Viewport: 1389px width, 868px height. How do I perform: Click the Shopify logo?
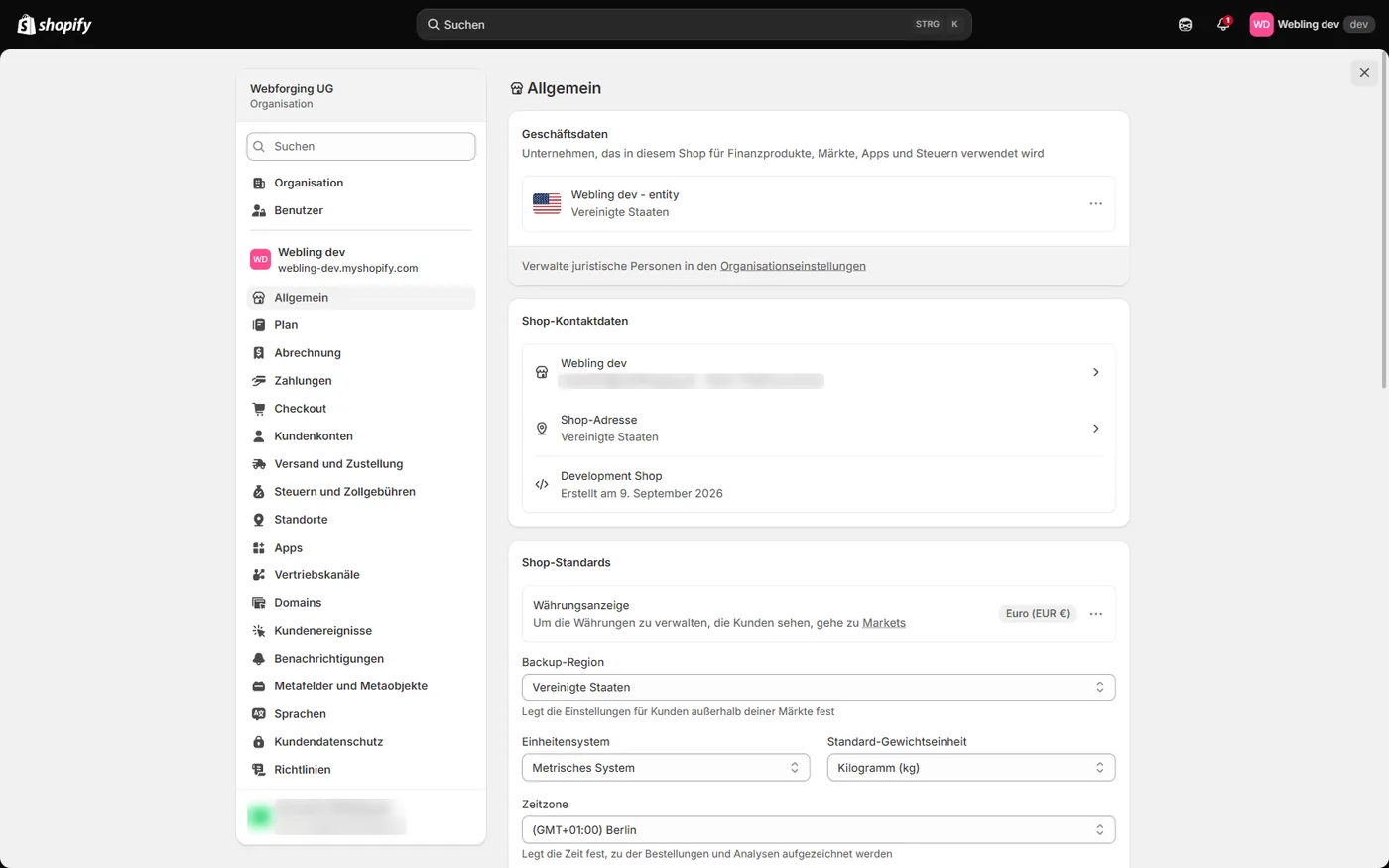[55, 24]
